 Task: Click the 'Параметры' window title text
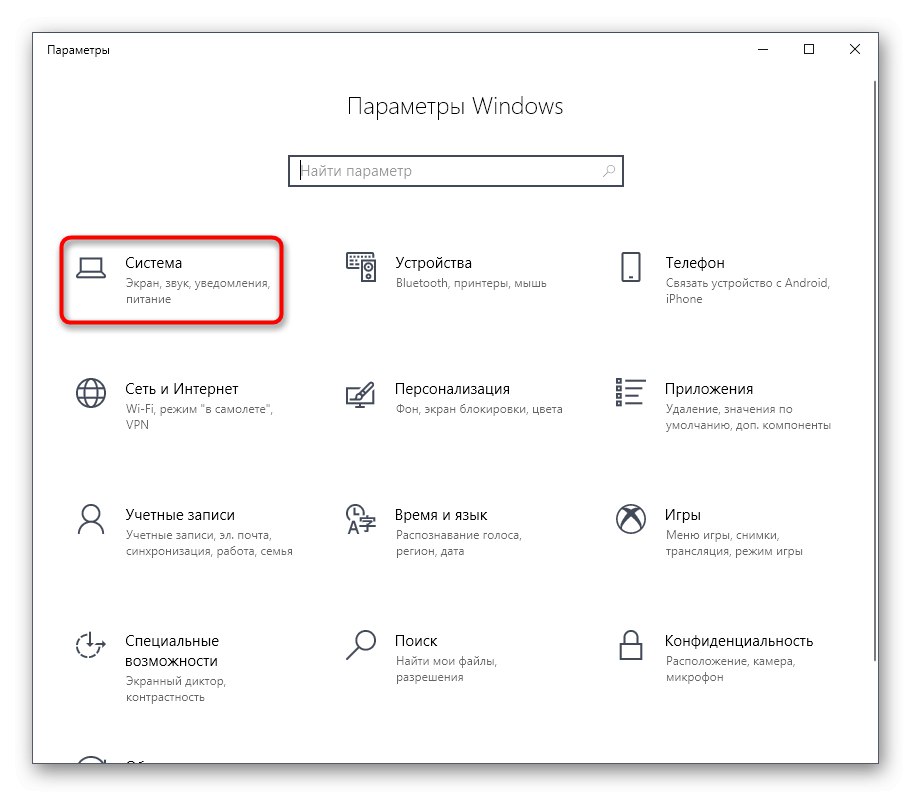[78, 50]
